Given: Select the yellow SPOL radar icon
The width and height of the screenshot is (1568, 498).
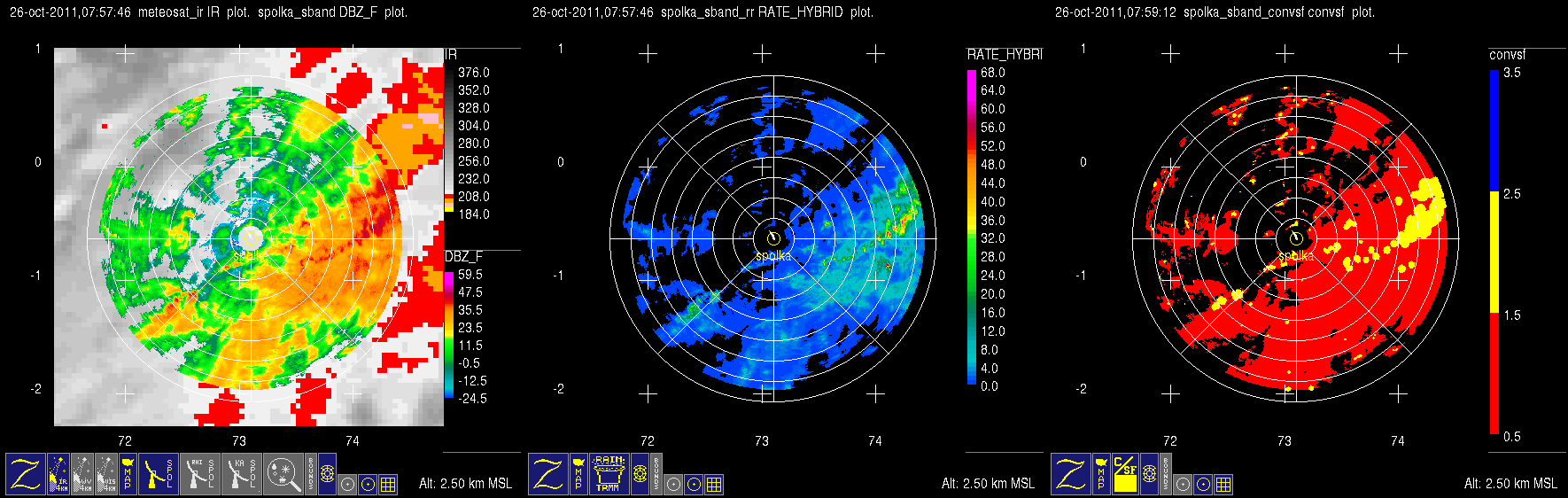Looking at the screenshot, I should tap(159, 474).
